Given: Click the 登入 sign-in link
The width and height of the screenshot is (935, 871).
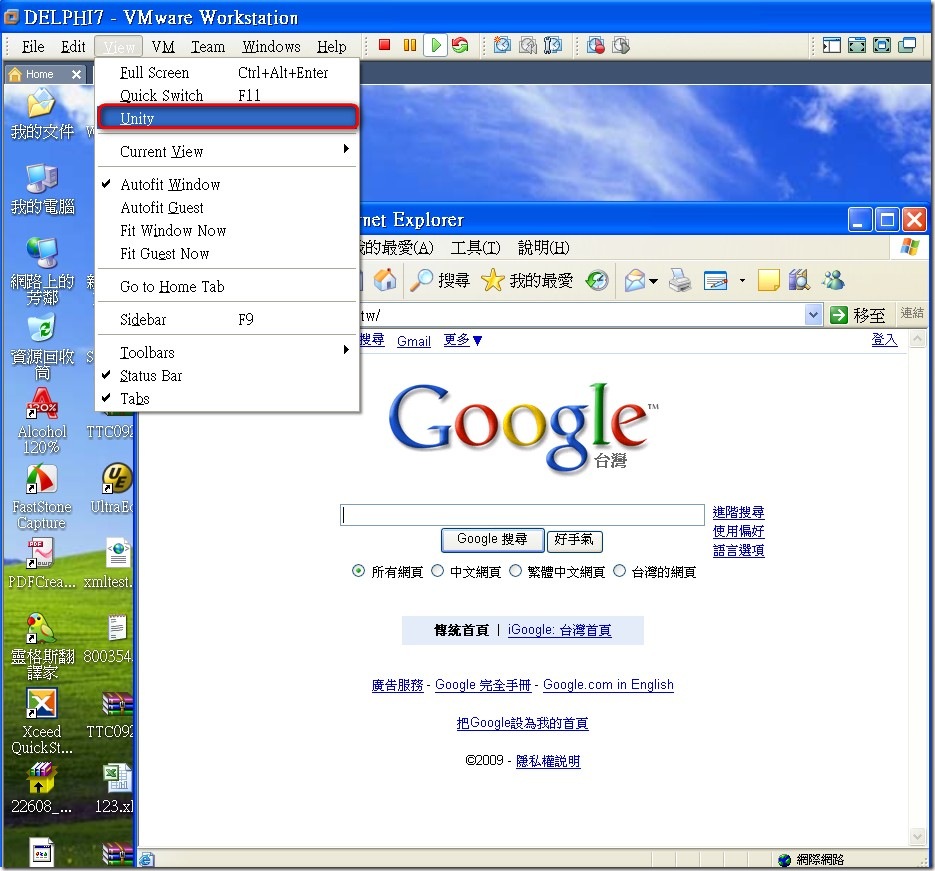Looking at the screenshot, I should [884, 340].
